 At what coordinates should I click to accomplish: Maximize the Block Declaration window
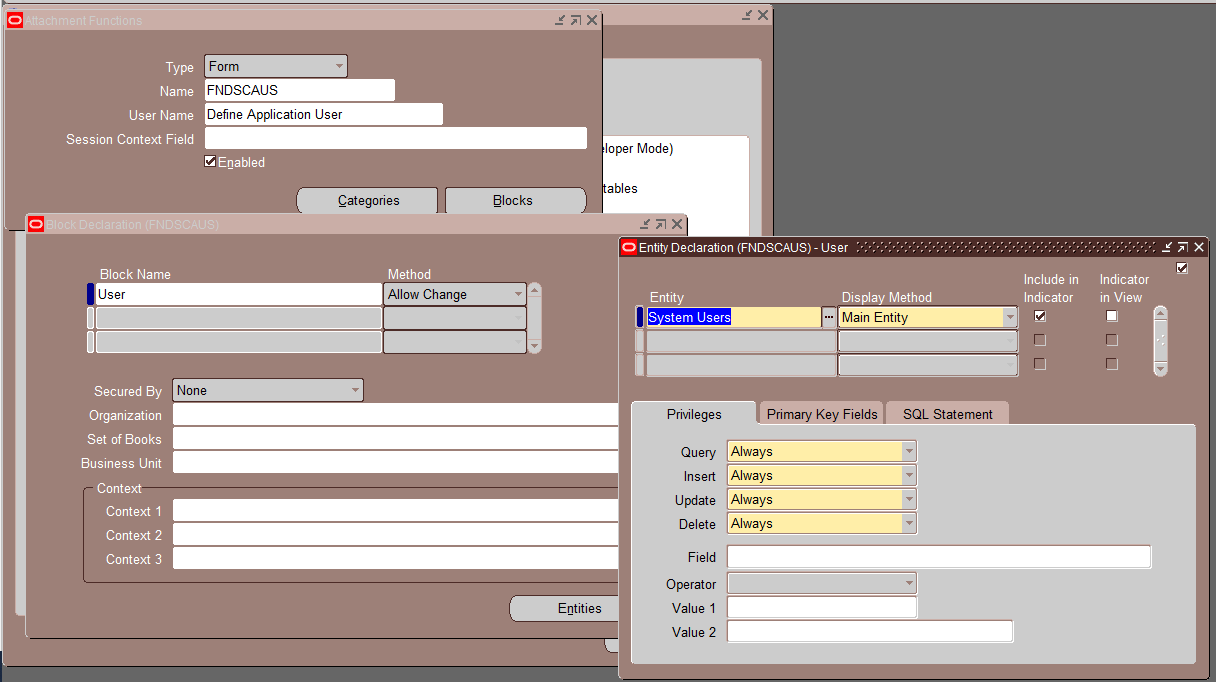(661, 224)
